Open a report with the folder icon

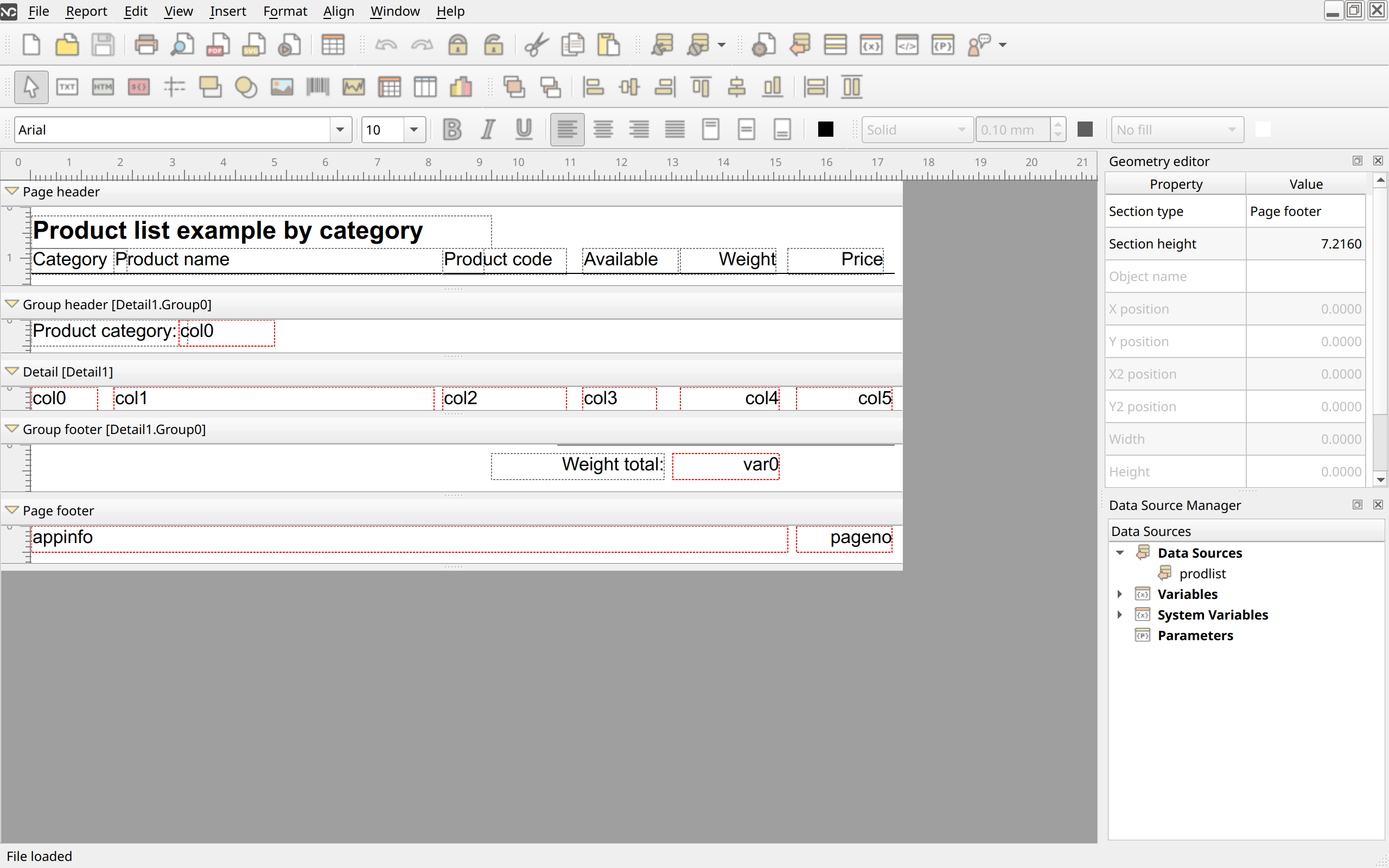tap(67, 45)
